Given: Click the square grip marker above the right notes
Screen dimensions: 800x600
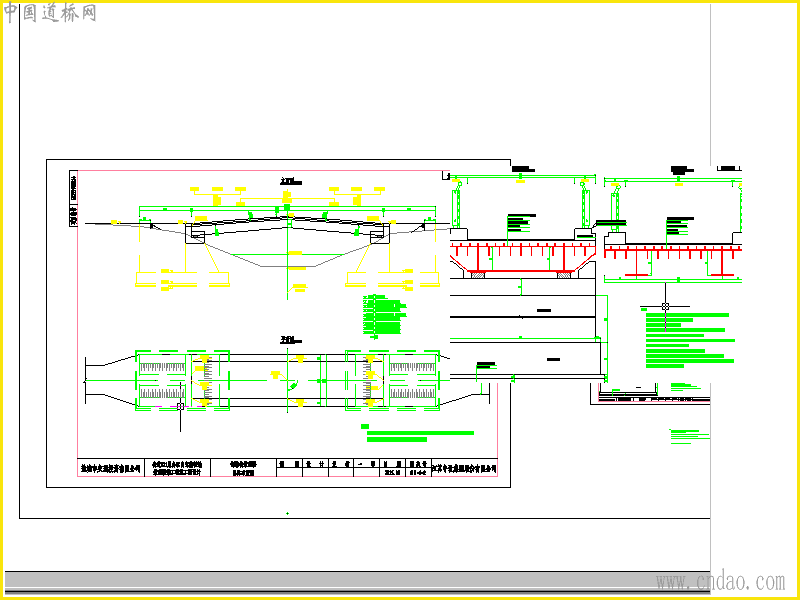Looking at the screenshot, I should pos(665,306).
